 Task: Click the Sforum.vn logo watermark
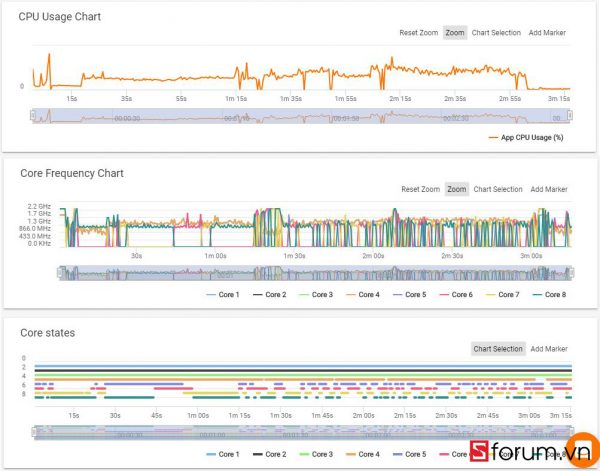click(532, 450)
